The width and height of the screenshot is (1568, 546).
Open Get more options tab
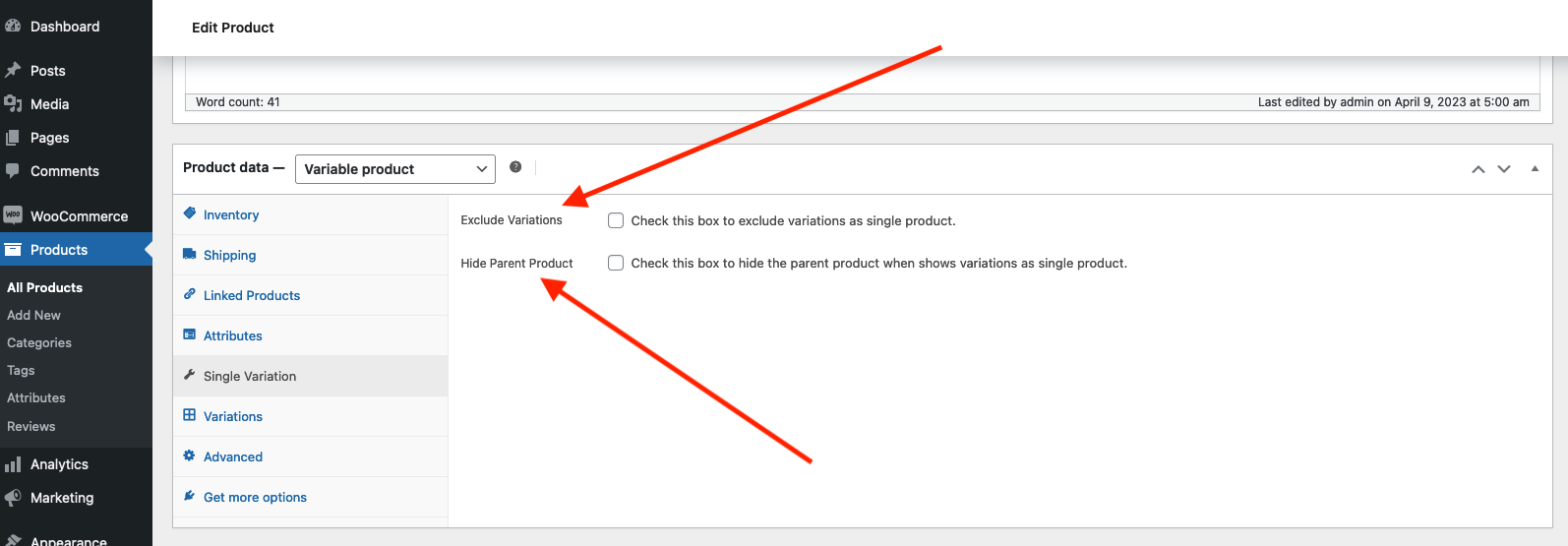coord(311,497)
